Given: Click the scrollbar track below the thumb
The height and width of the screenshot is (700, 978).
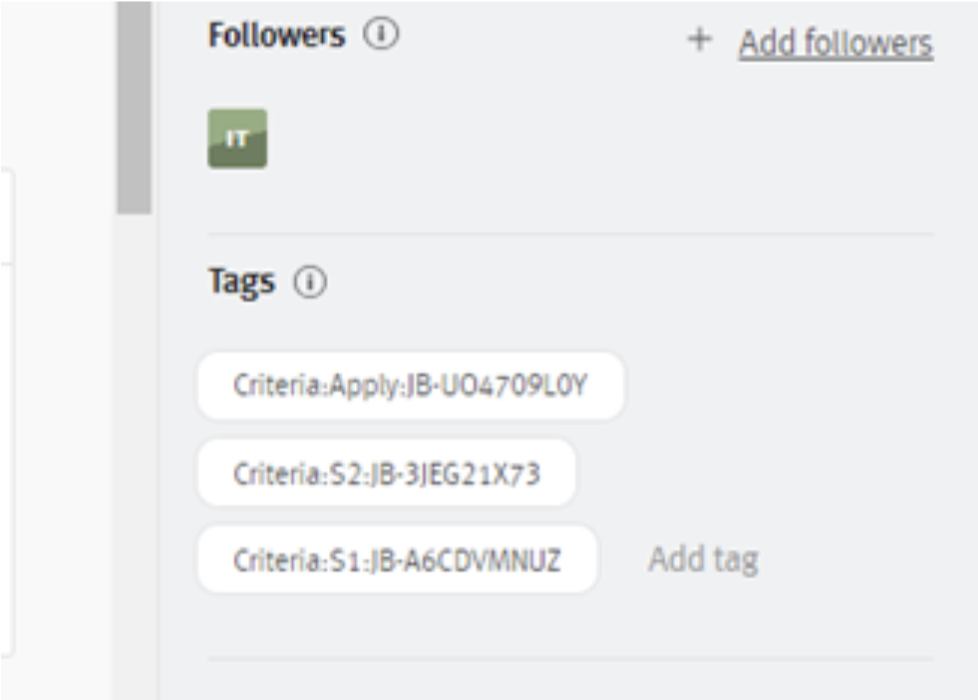Looking at the screenshot, I should coord(133,455).
